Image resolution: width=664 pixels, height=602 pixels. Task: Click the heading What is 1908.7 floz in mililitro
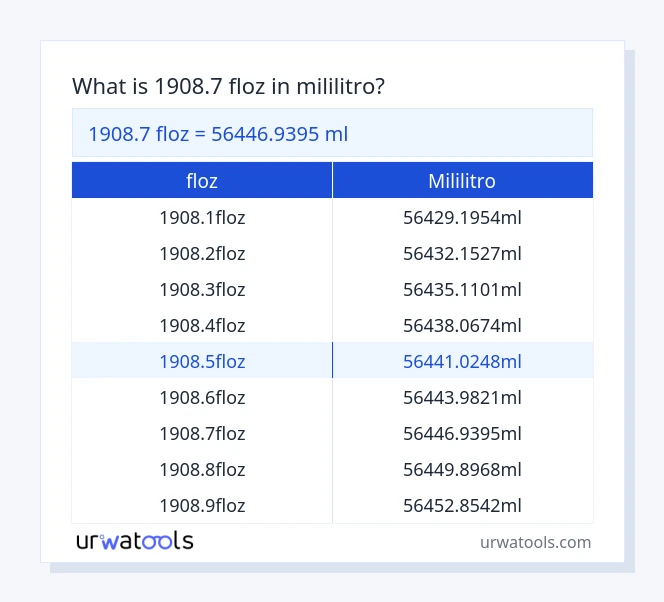click(x=229, y=87)
